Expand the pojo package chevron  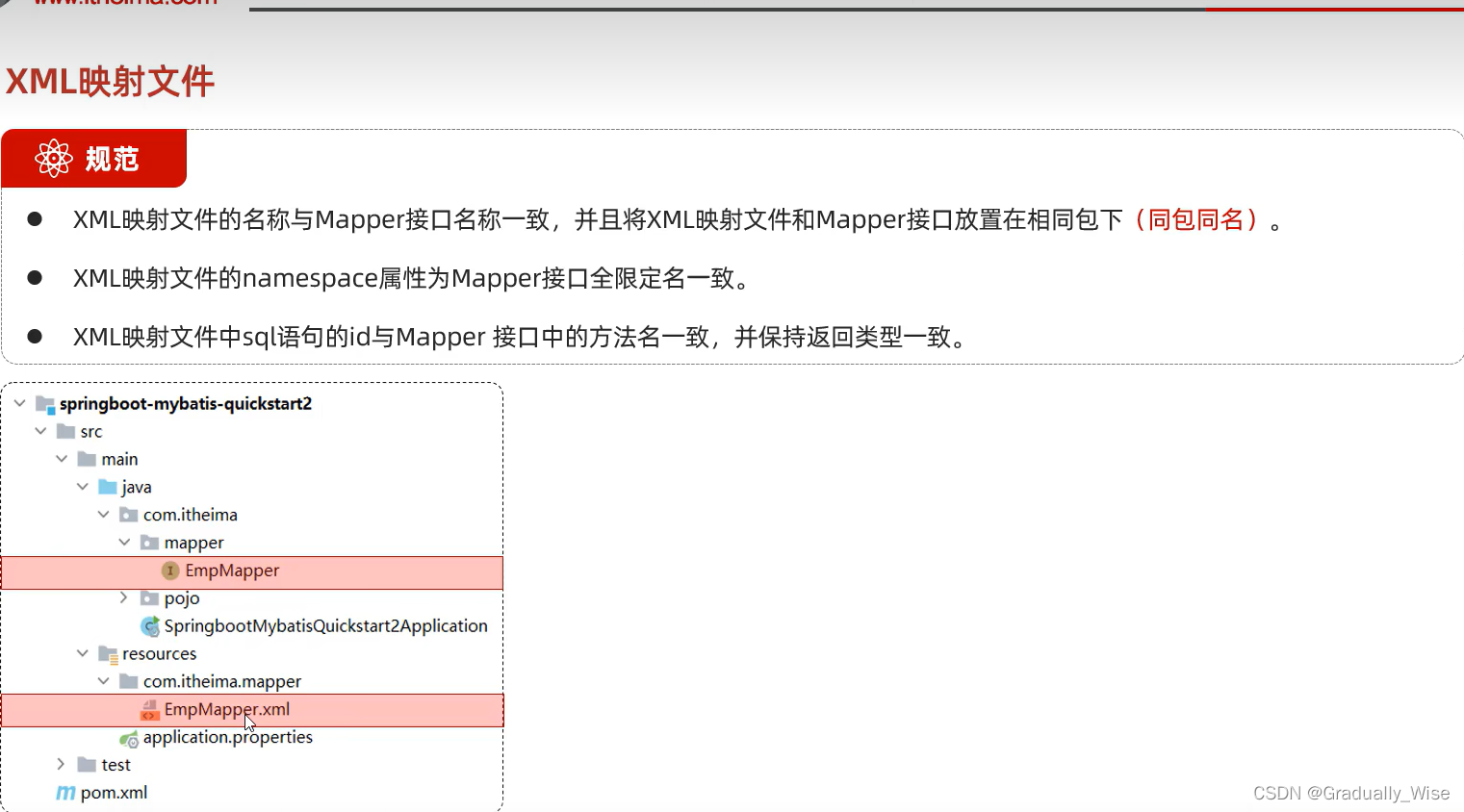[124, 597]
